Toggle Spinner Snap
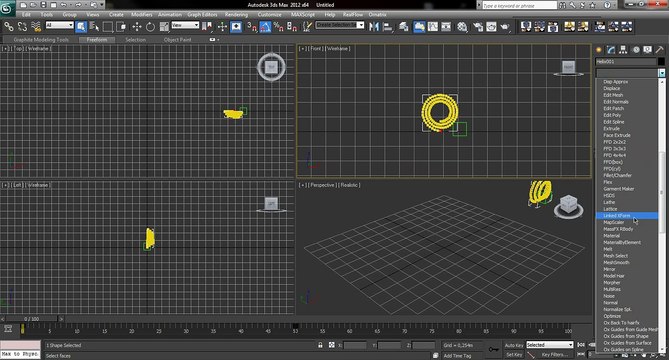The height and width of the screenshot is (360, 669). pyautogui.click(x=292, y=27)
